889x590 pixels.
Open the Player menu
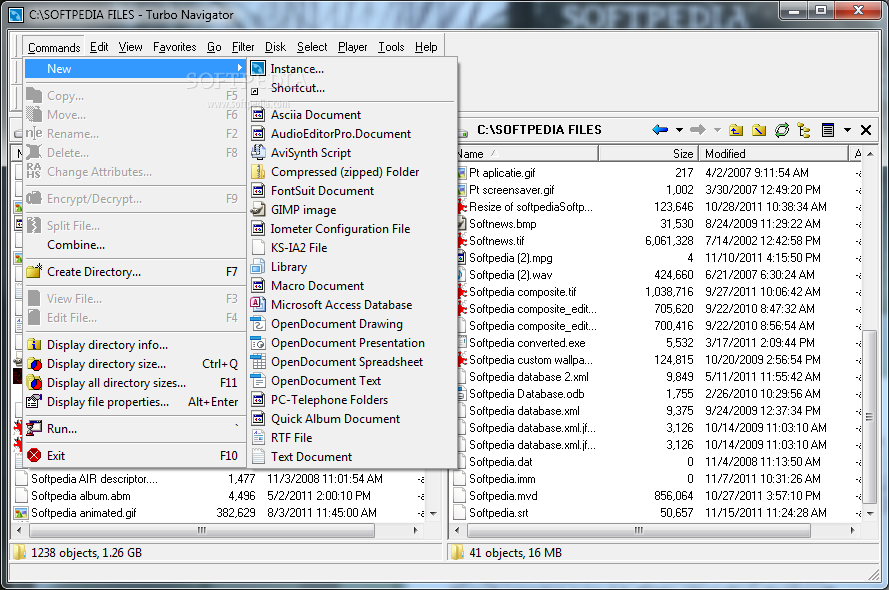353,47
